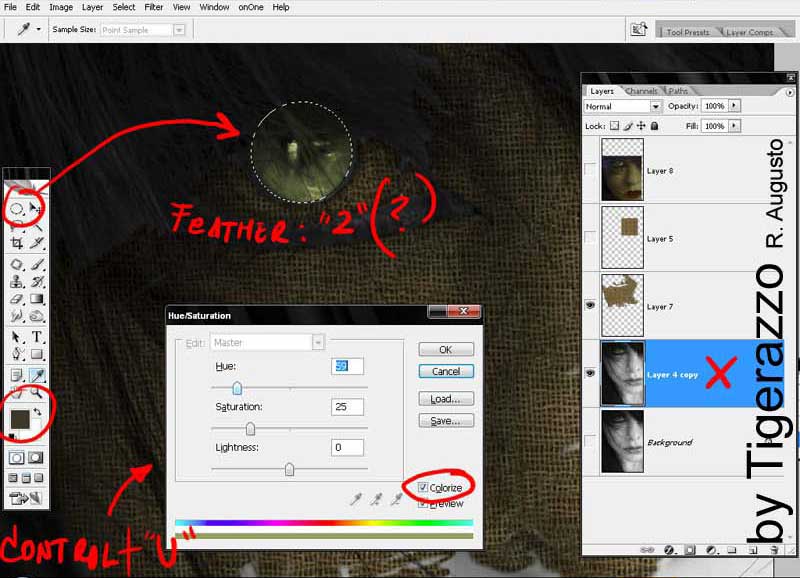Image resolution: width=800 pixels, height=578 pixels.
Task: Toggle lock transparent pixels
Action: pyautogui.click(x=615, y=125)
